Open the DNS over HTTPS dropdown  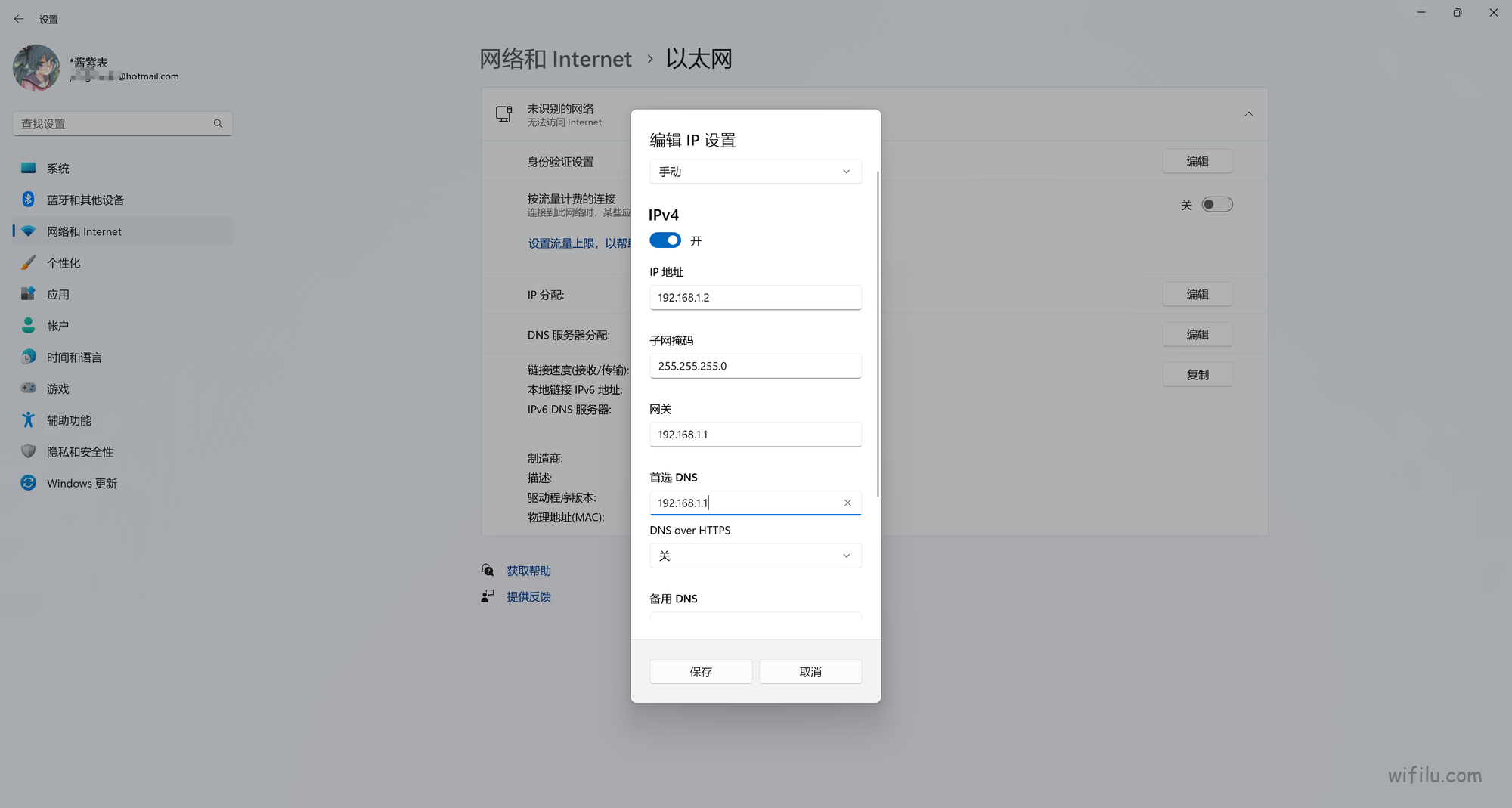[x=755, y=556]
